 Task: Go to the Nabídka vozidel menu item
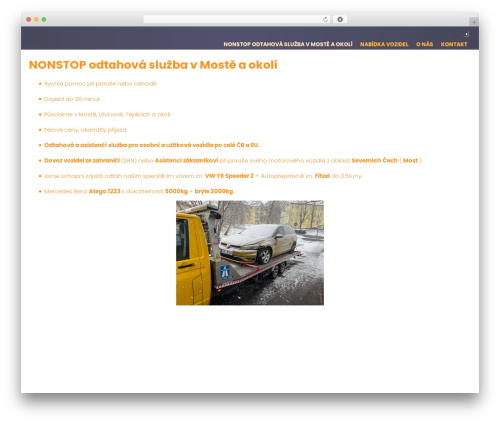tap(384, 44)
